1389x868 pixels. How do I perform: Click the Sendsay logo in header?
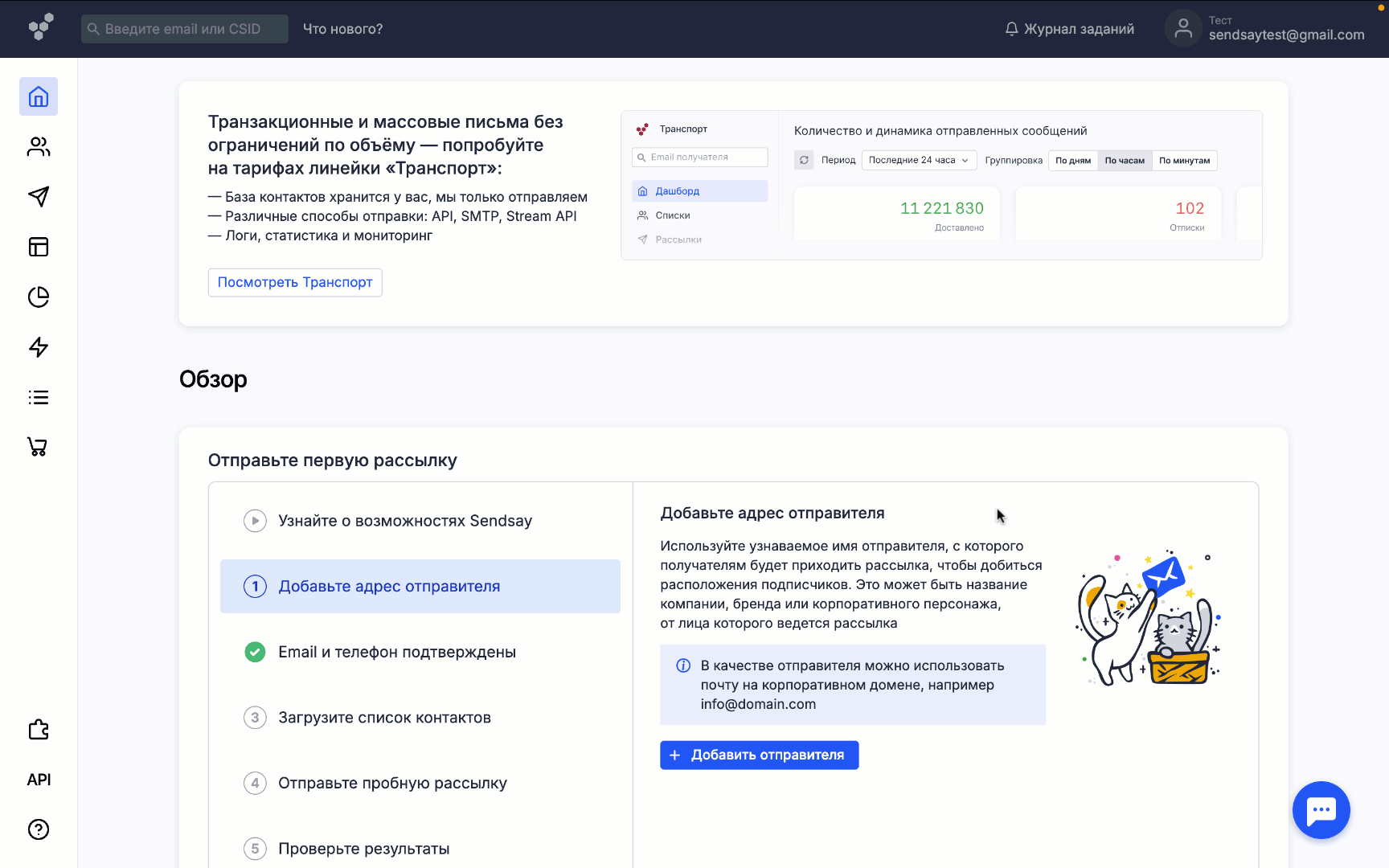click(40, 27)
